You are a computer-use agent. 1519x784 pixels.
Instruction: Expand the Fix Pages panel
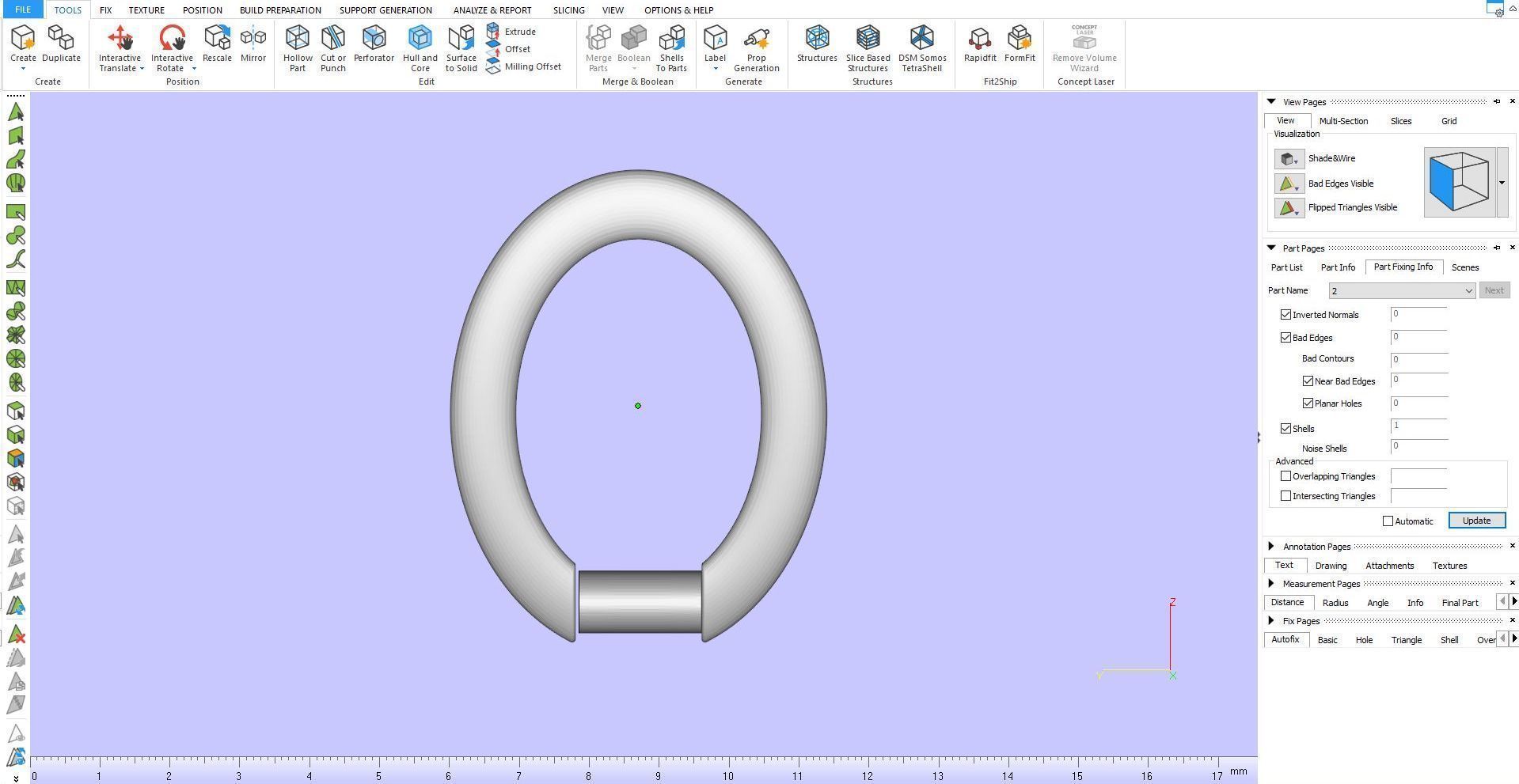point(1271,621)
